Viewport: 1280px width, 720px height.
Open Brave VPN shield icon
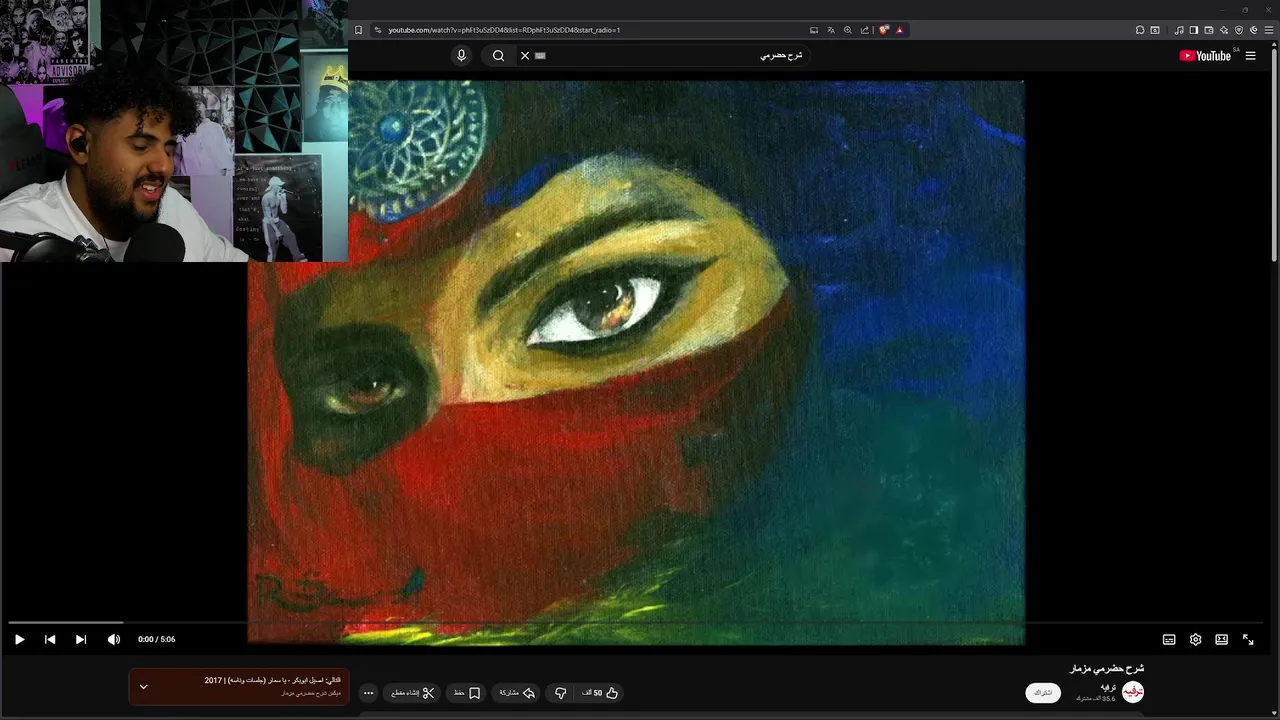pyautogui.click(x=1239, y=30)
